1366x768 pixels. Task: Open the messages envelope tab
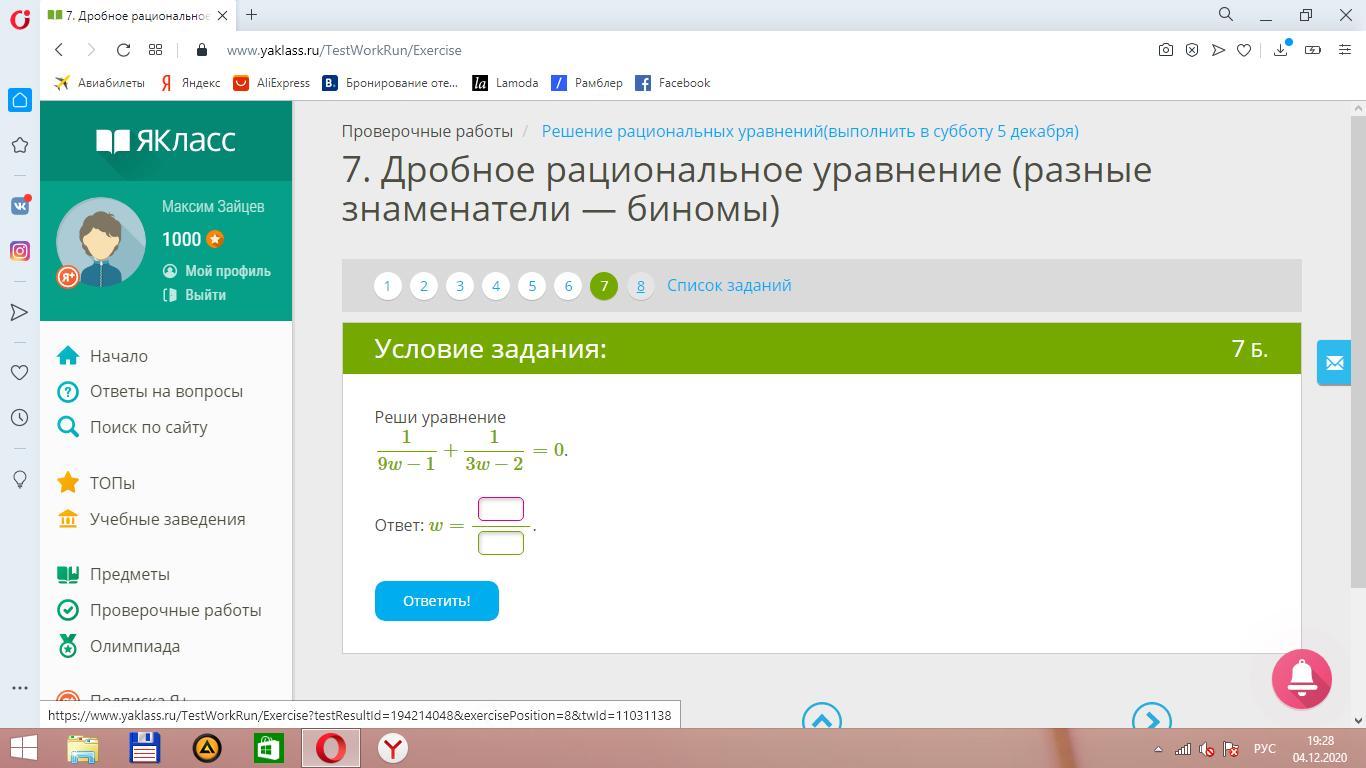click(1334, 363)
